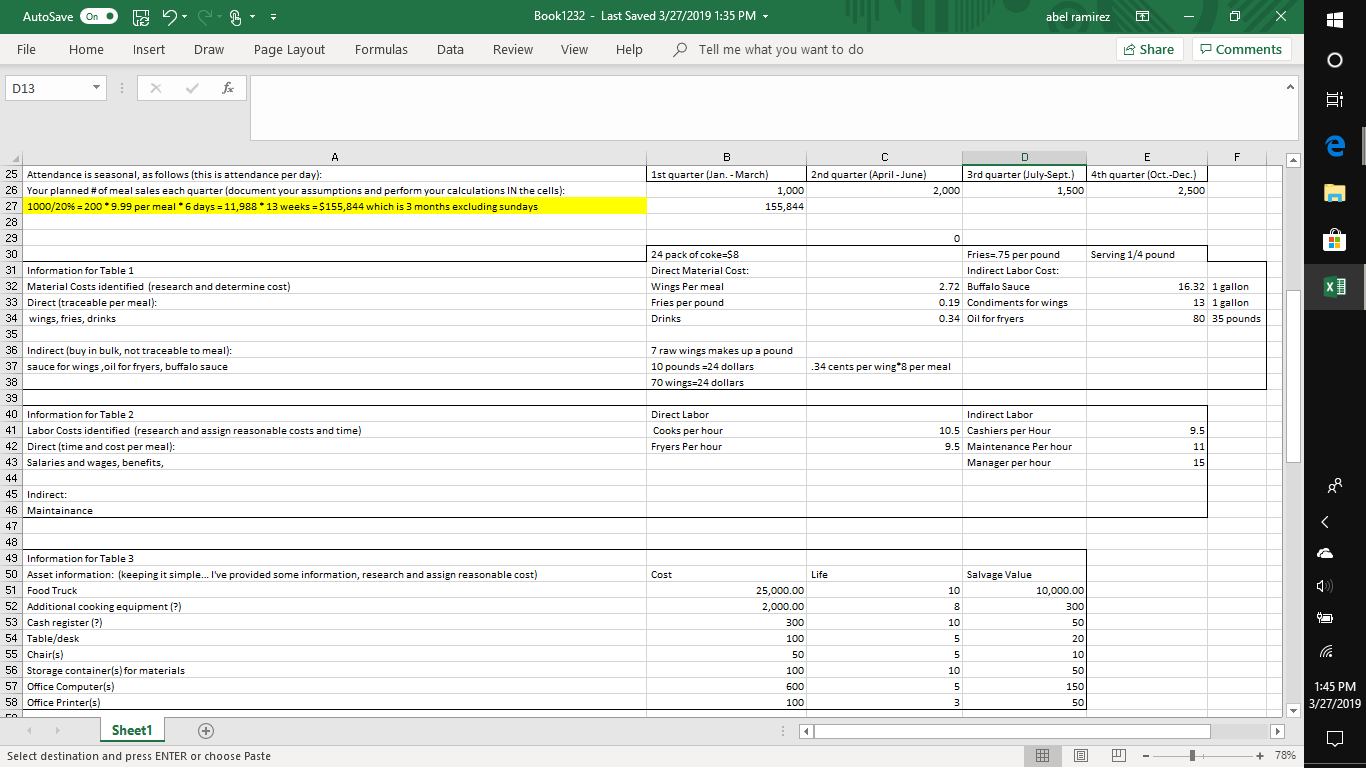Open the Page Layout tab
Image resolution: width=1366 pixels, height=768 pixels.
tap(289, 49)
